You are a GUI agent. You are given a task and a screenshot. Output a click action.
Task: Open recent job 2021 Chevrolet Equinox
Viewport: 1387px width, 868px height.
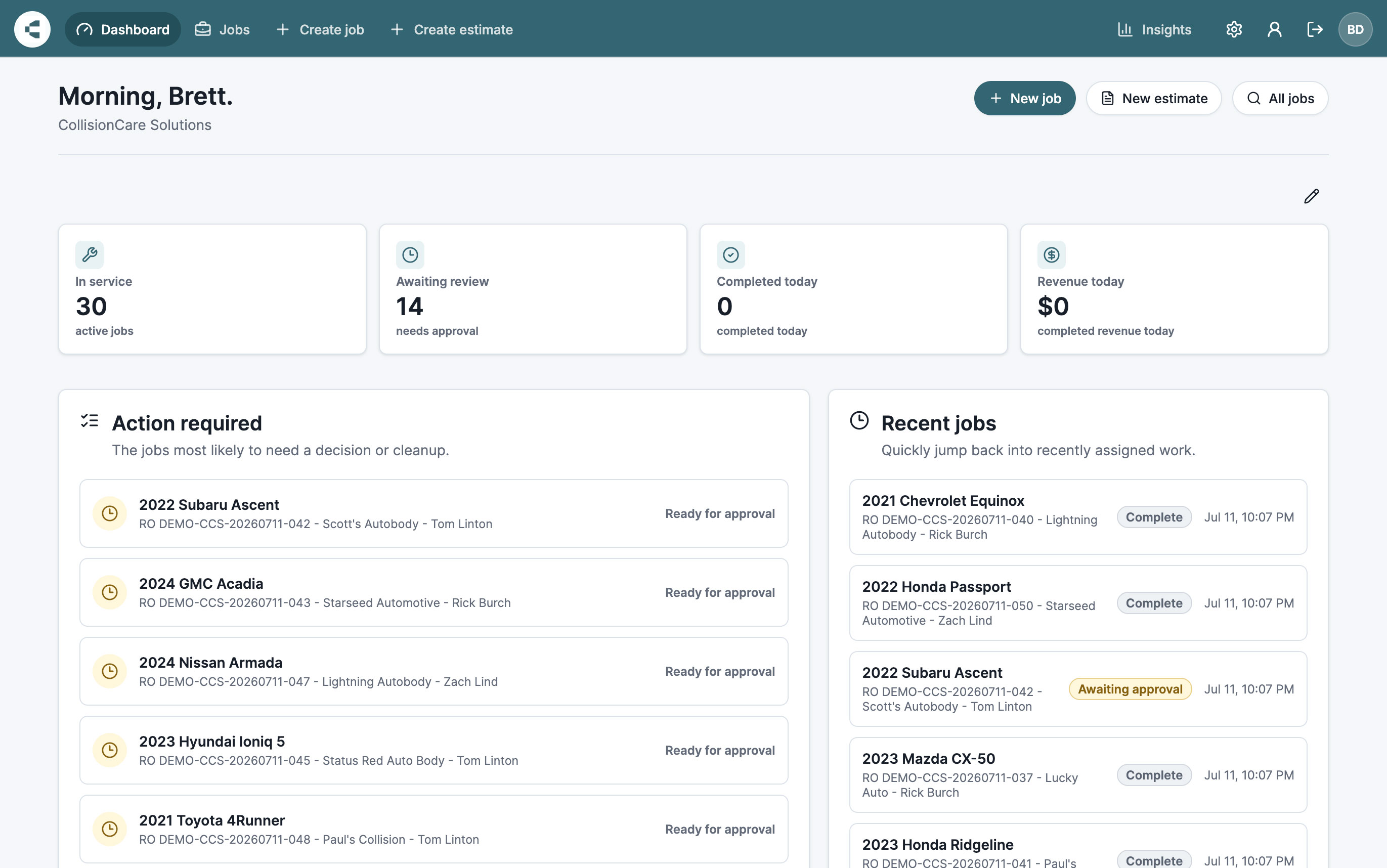click(x=1078, y=516)
